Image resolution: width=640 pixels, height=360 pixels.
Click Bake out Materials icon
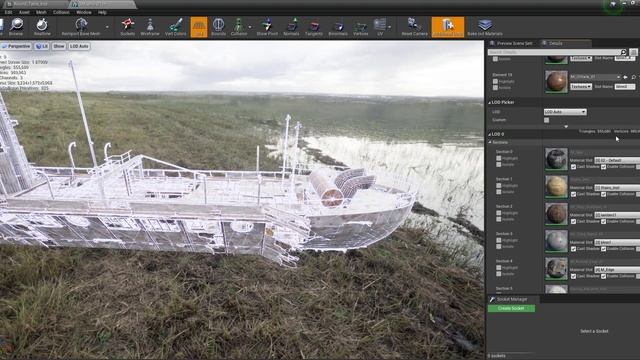point(485,27)
